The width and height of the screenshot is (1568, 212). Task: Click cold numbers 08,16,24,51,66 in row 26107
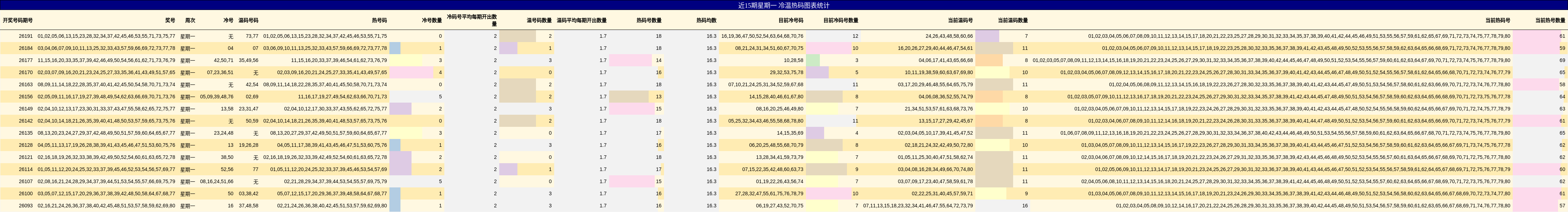tap(217, 182)
